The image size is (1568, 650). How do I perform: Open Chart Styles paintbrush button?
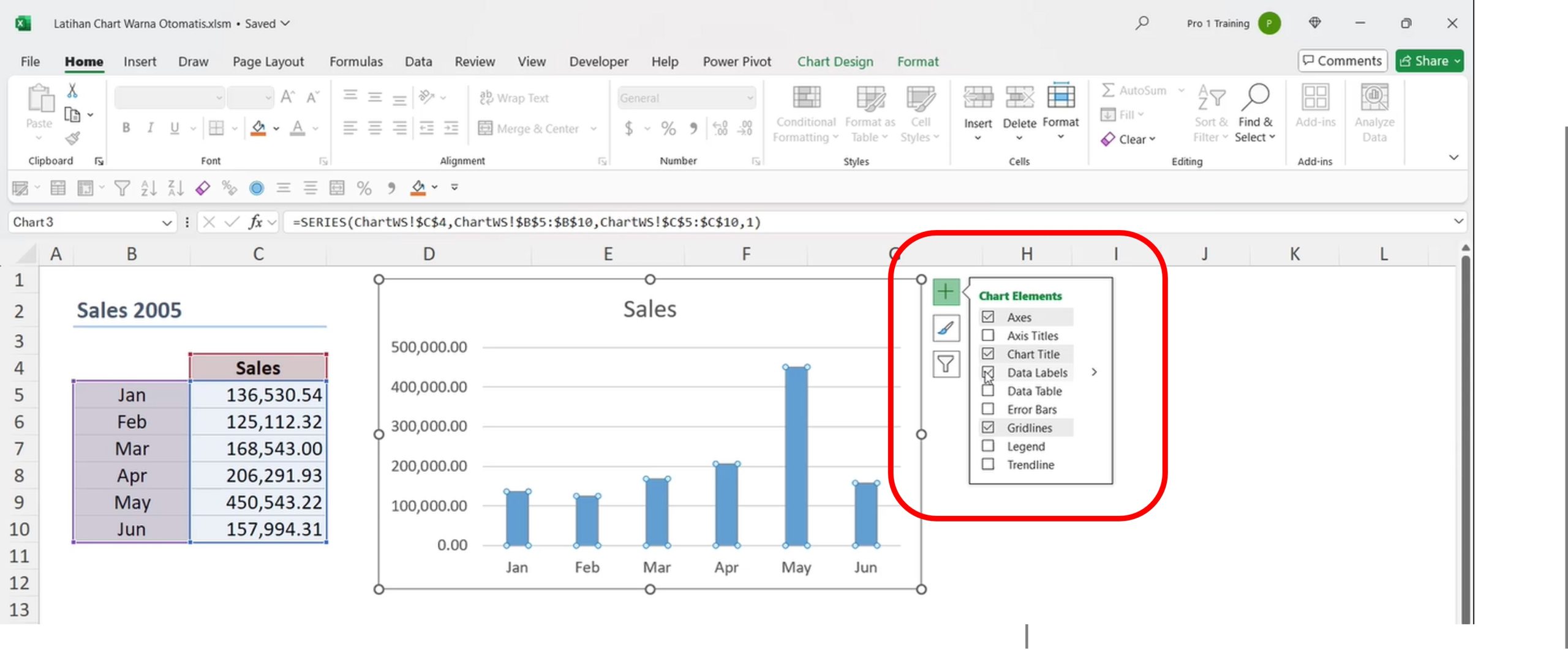[945, 329]
